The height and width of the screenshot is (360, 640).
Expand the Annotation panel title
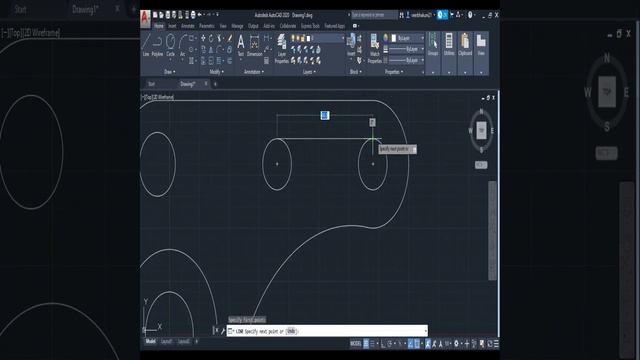[254, 72]
